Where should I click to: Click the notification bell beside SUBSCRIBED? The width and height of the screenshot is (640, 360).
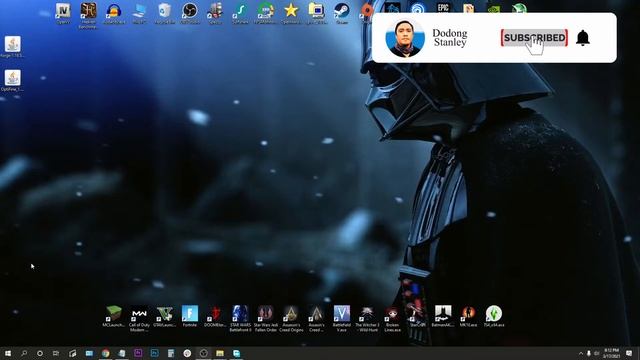pyautogui.click(x=583, y=38)
